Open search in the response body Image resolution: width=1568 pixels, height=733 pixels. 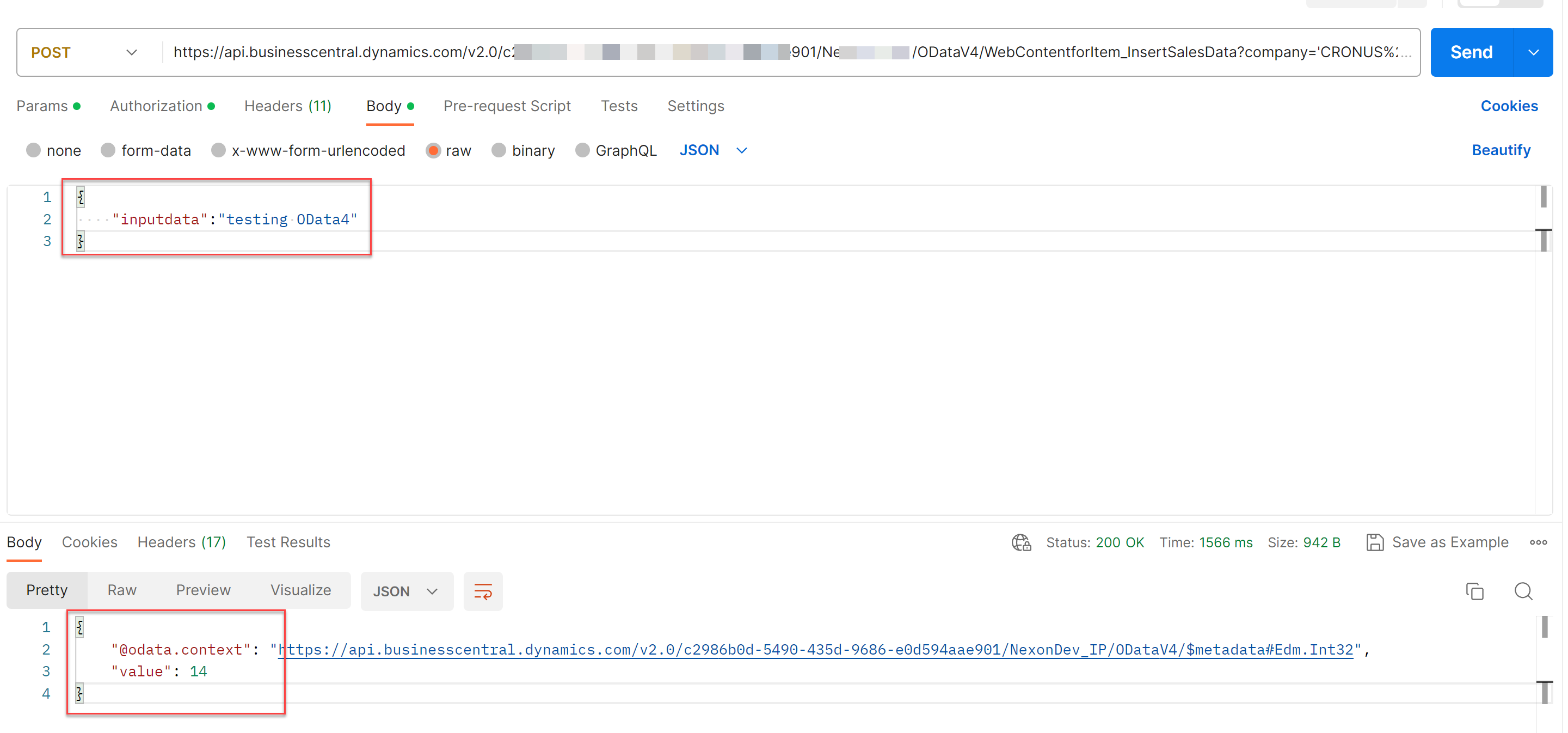coord(1523,590)
